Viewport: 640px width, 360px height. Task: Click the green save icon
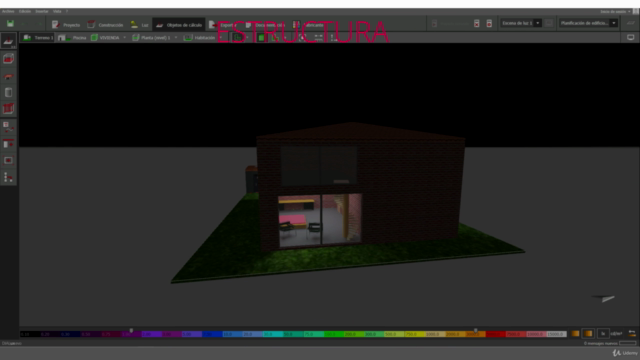[x=10, y=24]
